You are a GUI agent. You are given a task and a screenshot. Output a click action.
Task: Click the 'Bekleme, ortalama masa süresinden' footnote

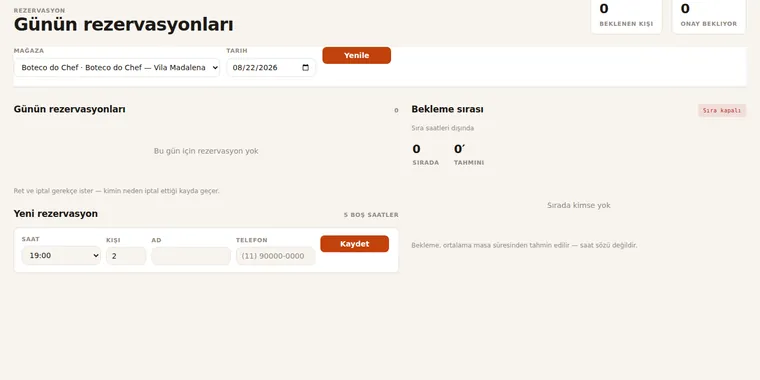524,245
